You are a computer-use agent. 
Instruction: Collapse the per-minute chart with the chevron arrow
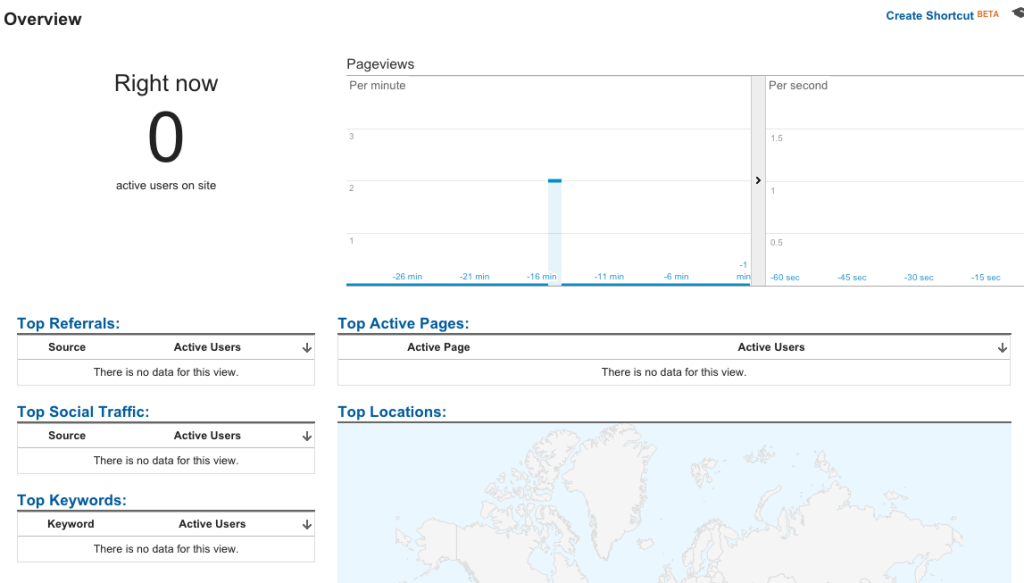tap(758, 180)
